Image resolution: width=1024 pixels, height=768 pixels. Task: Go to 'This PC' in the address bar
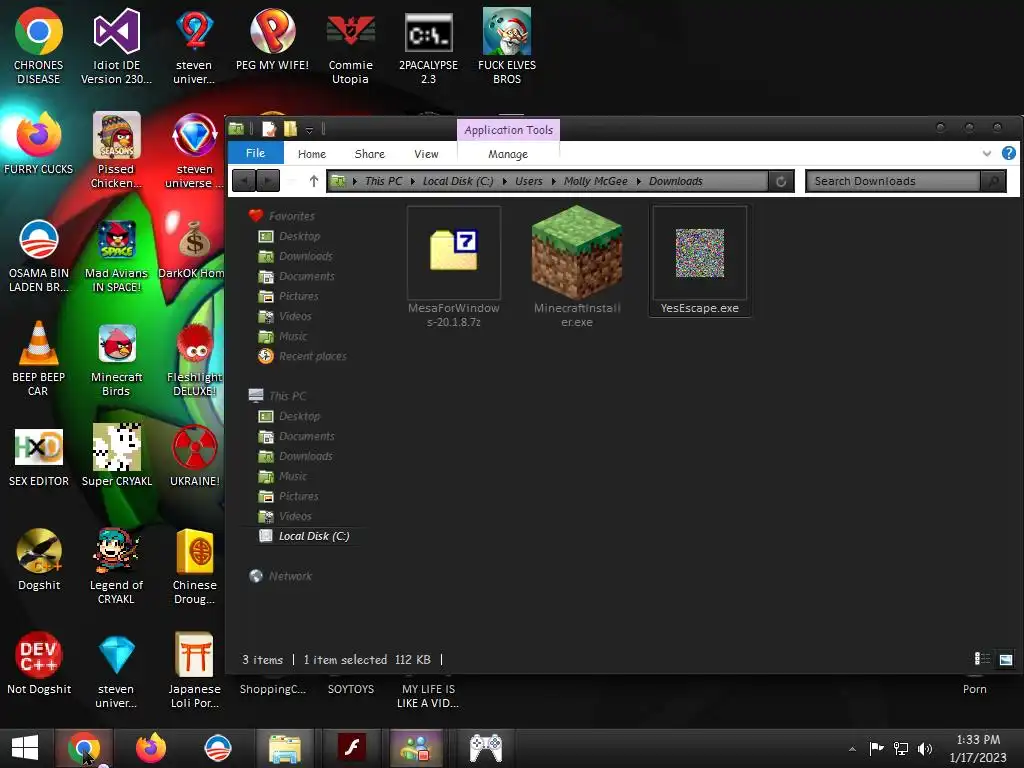[x=383, y=181]
